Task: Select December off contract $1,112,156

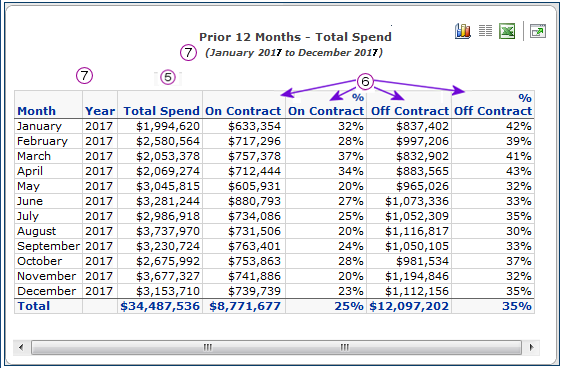Action: pyautogui.click(x=417, y=291)
